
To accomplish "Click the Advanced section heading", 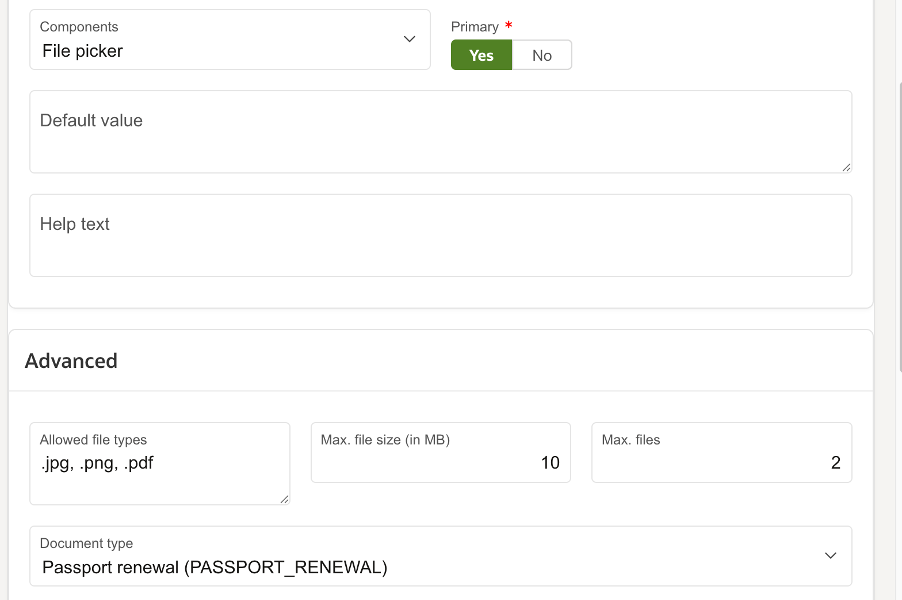I will [x=71, y=361].
